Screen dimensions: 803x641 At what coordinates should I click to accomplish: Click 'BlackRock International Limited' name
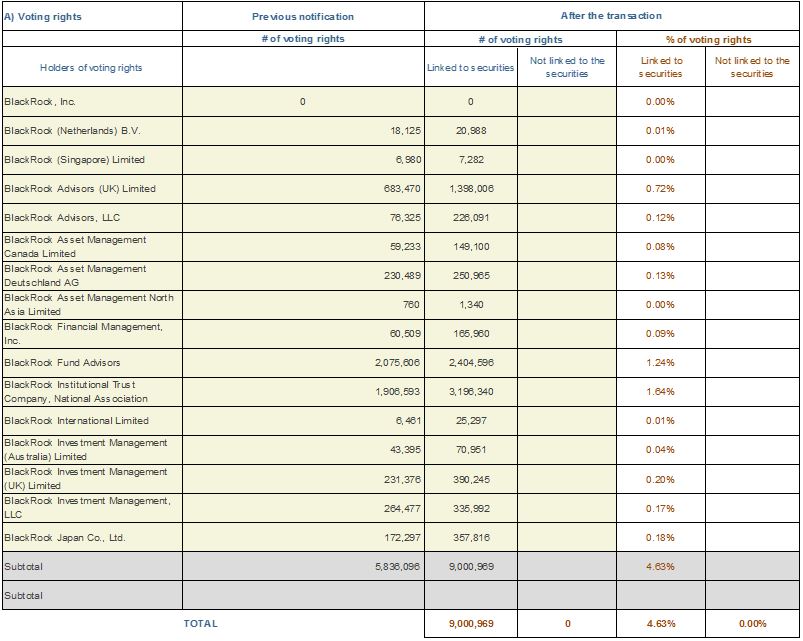coord(76,420)
